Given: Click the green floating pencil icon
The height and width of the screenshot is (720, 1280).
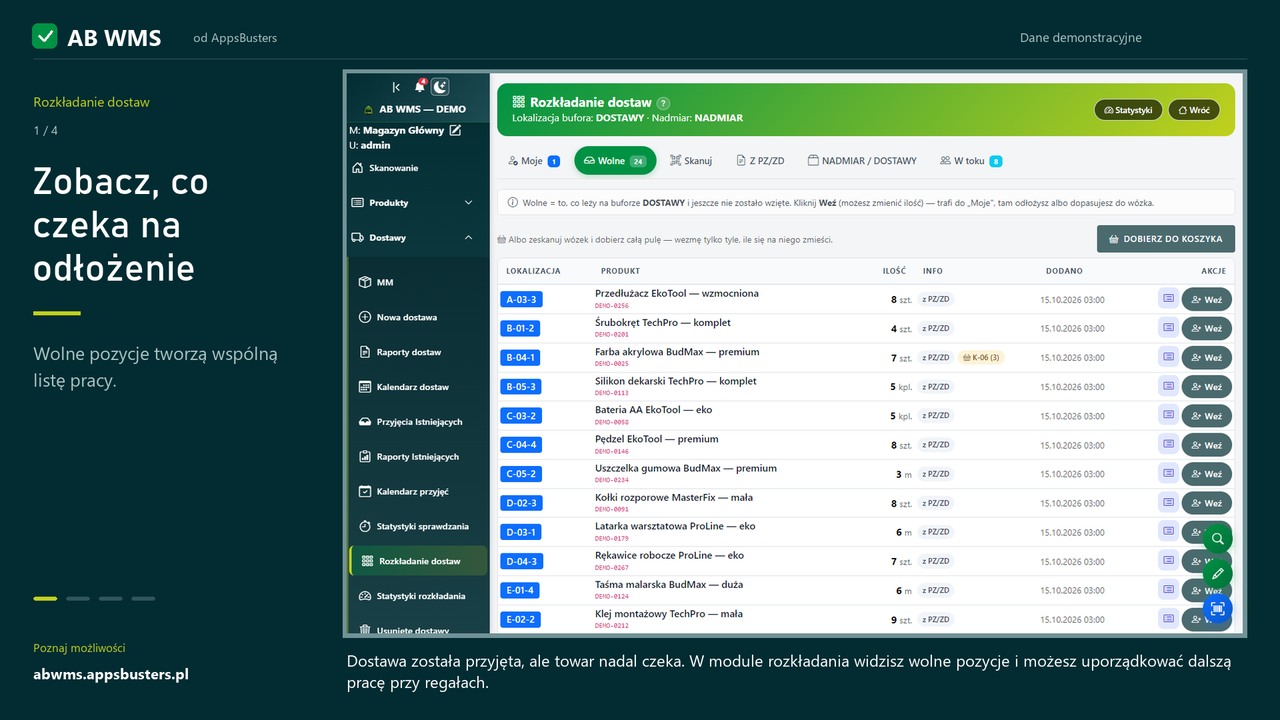Looking at the screenshot, I should pyautogui.click(x=1217, y=573).
